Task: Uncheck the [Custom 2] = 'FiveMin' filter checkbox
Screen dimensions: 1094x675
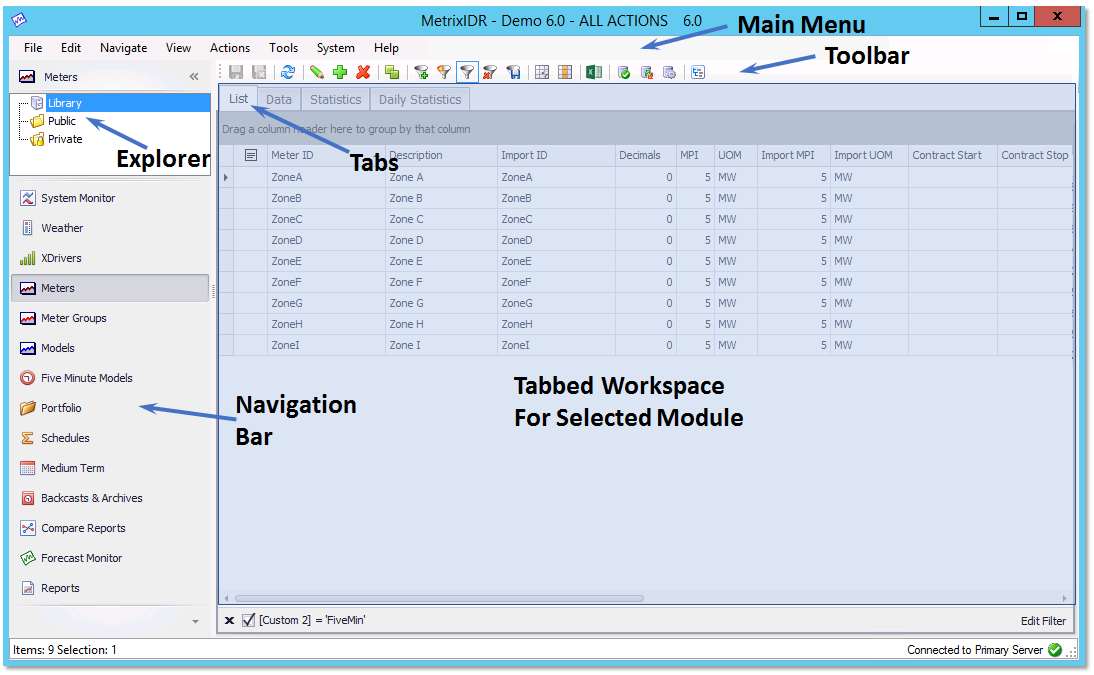Action: coord(248,620)
